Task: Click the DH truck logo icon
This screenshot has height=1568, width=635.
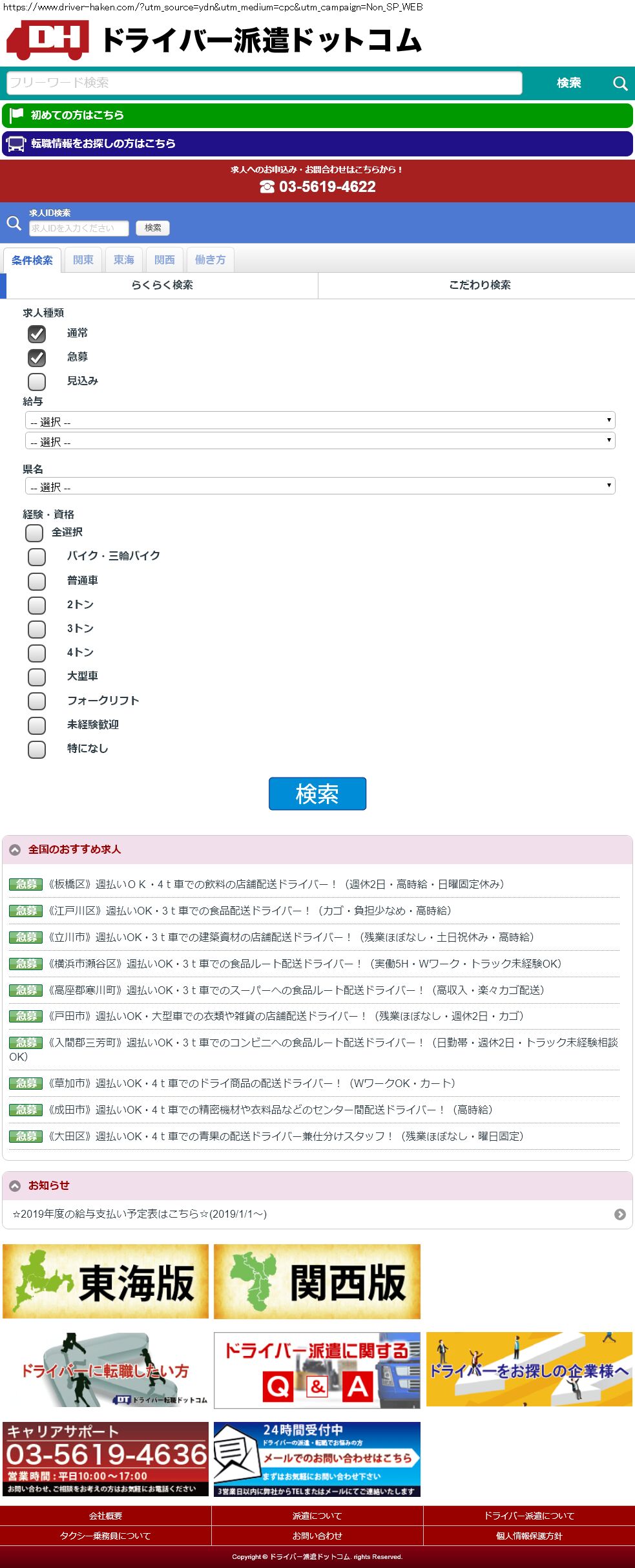Action: (47, 39)
